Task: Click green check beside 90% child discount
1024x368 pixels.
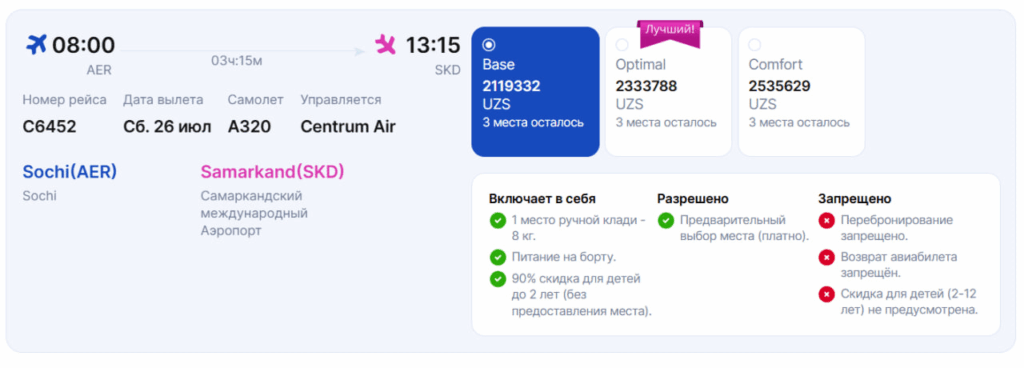Action: (498, 279)
